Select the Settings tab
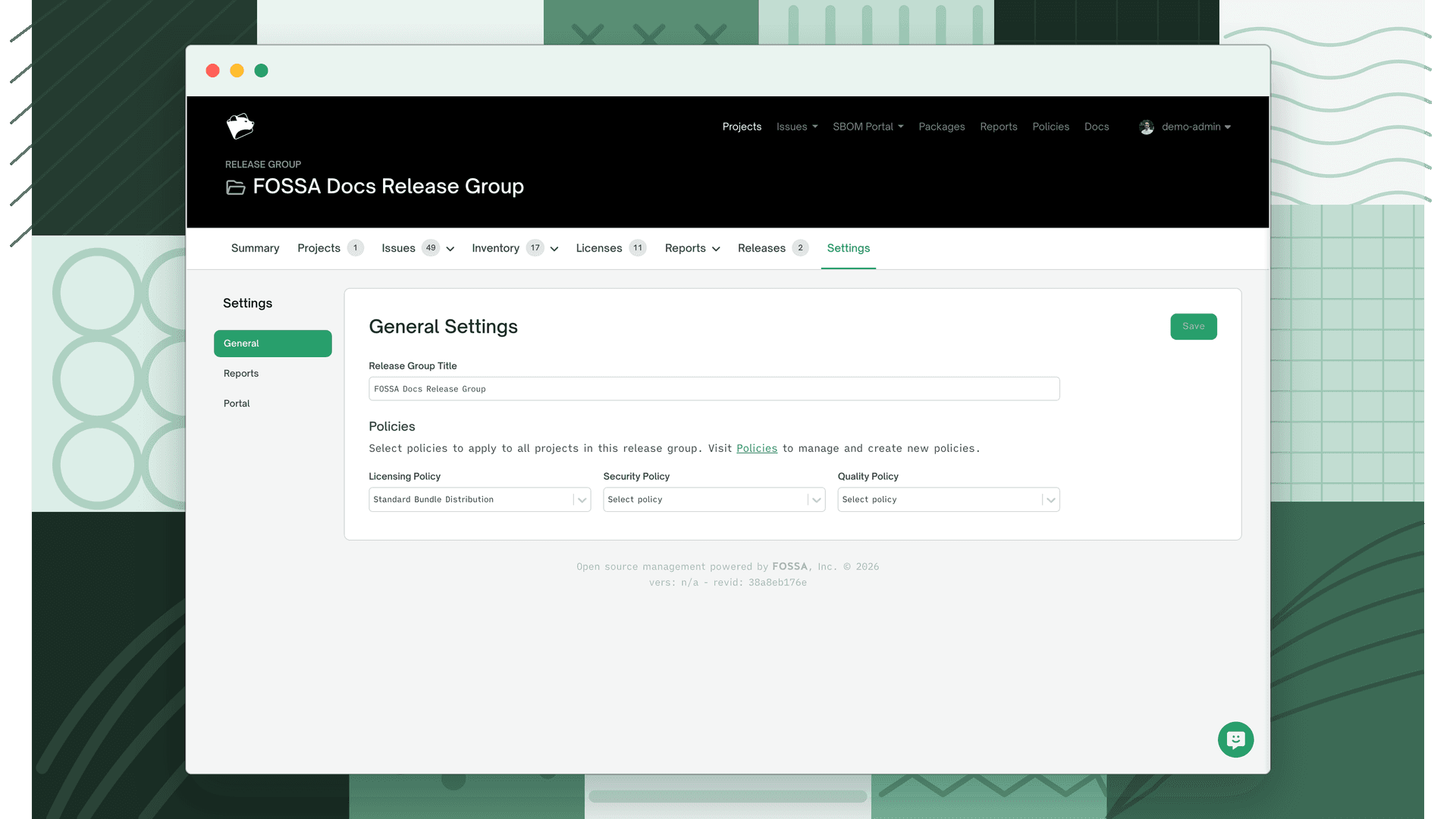The height and width of the screenshot is (819, 1456). [x=849, y=248]
